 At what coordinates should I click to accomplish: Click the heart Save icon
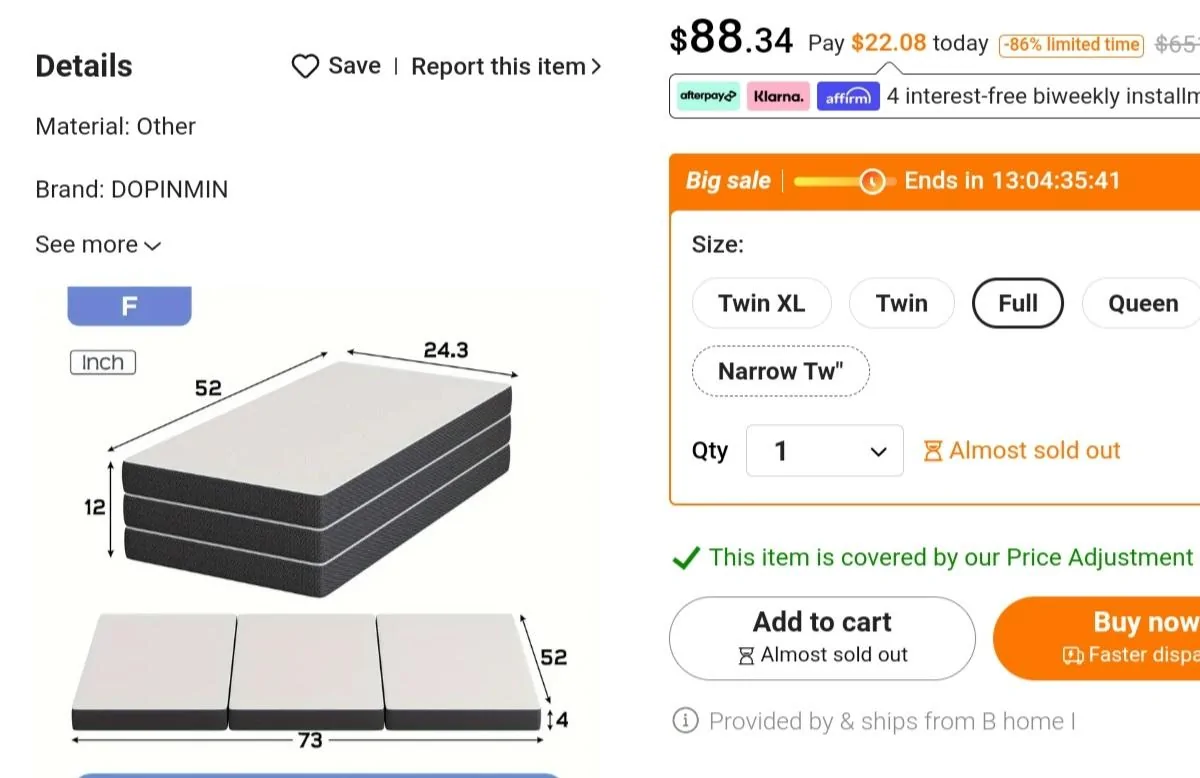305,66
